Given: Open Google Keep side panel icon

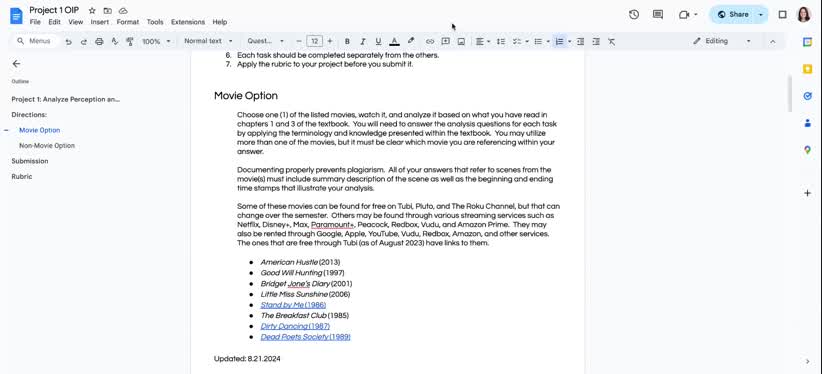Looking at the screenshot, I should tap(807, 69).
